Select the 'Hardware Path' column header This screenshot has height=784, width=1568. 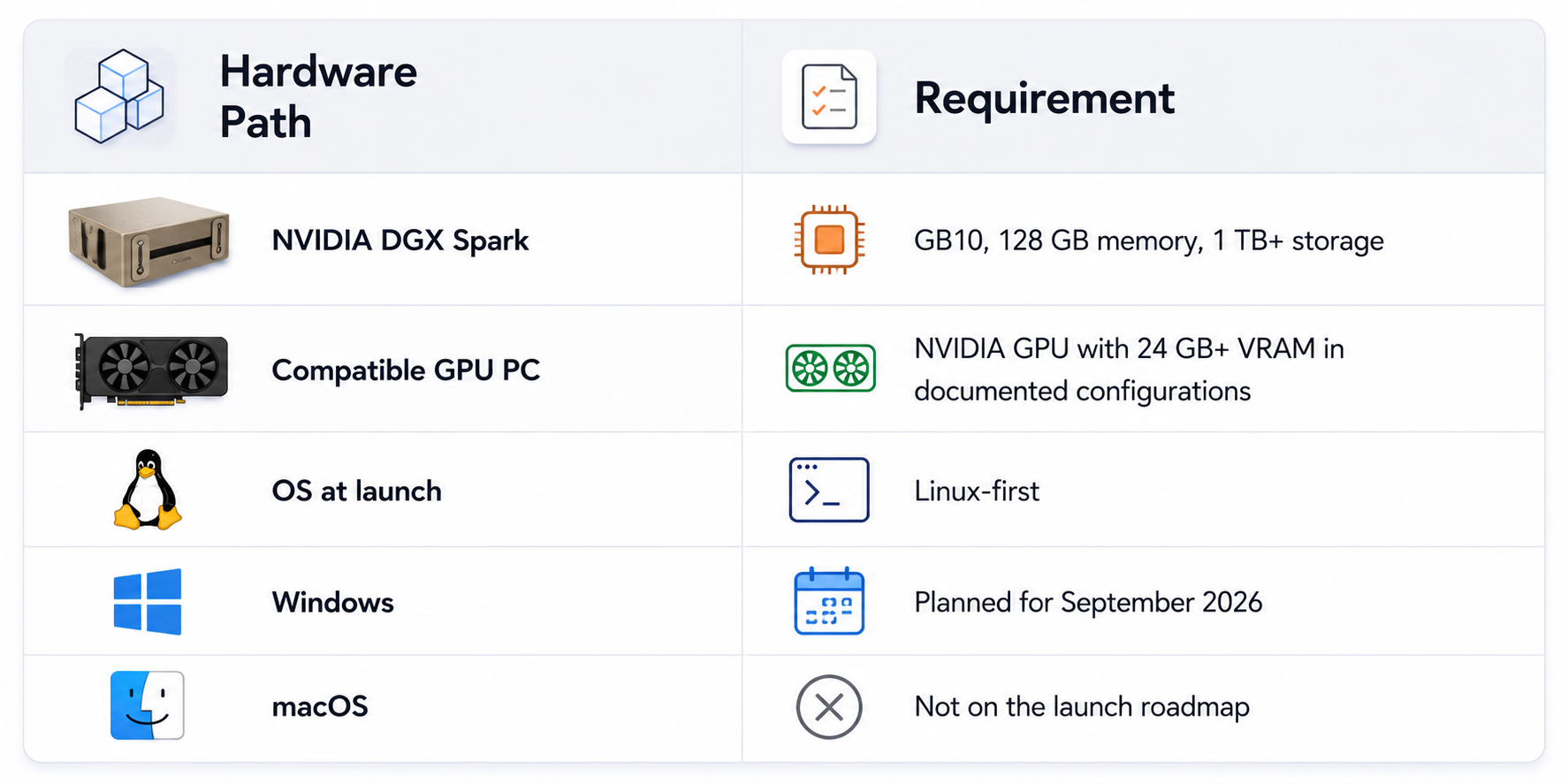point(318,96)
